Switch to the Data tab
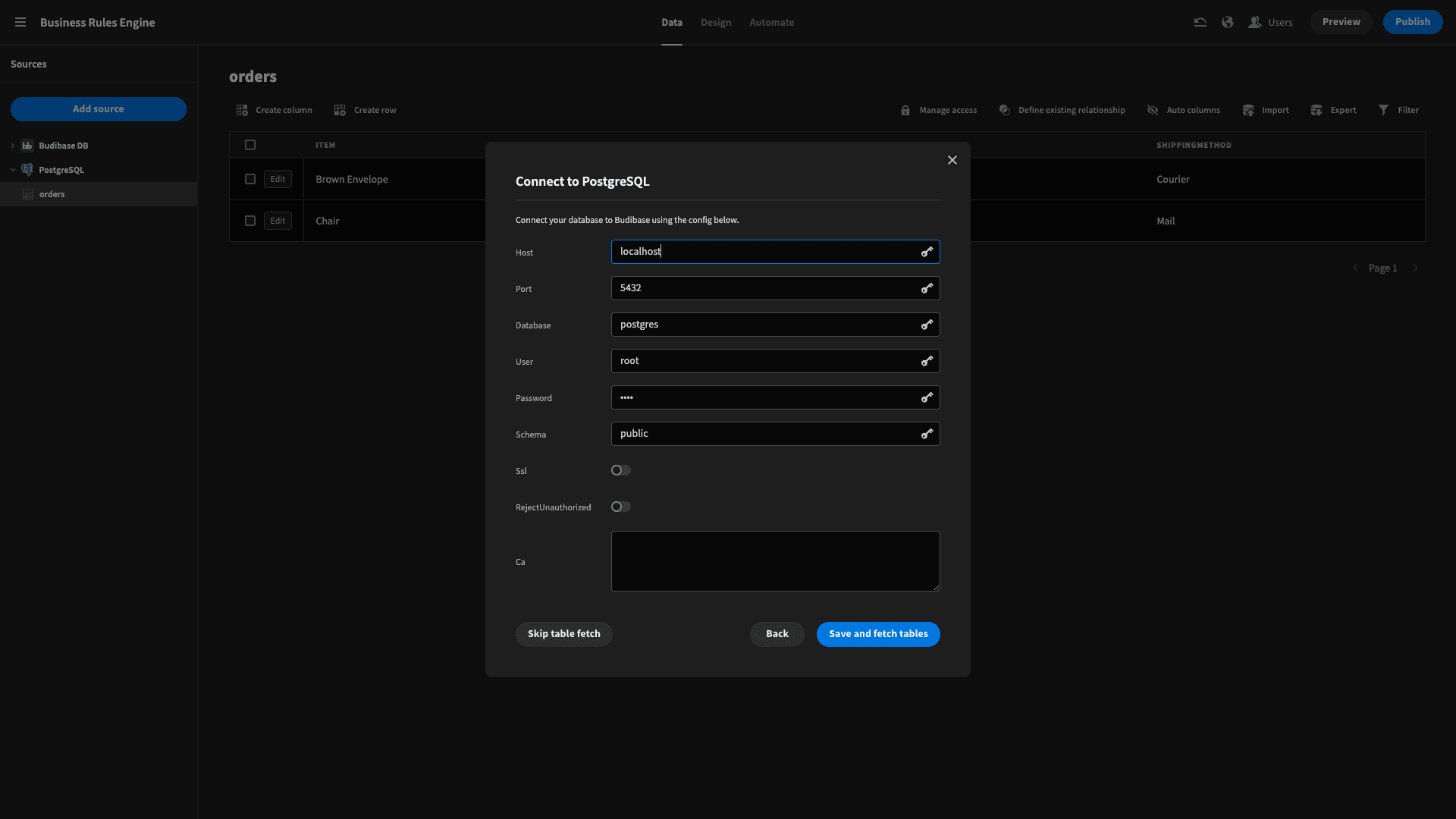Image resolution: width=1456 pixels, height=819 pixels. [672, 23]
